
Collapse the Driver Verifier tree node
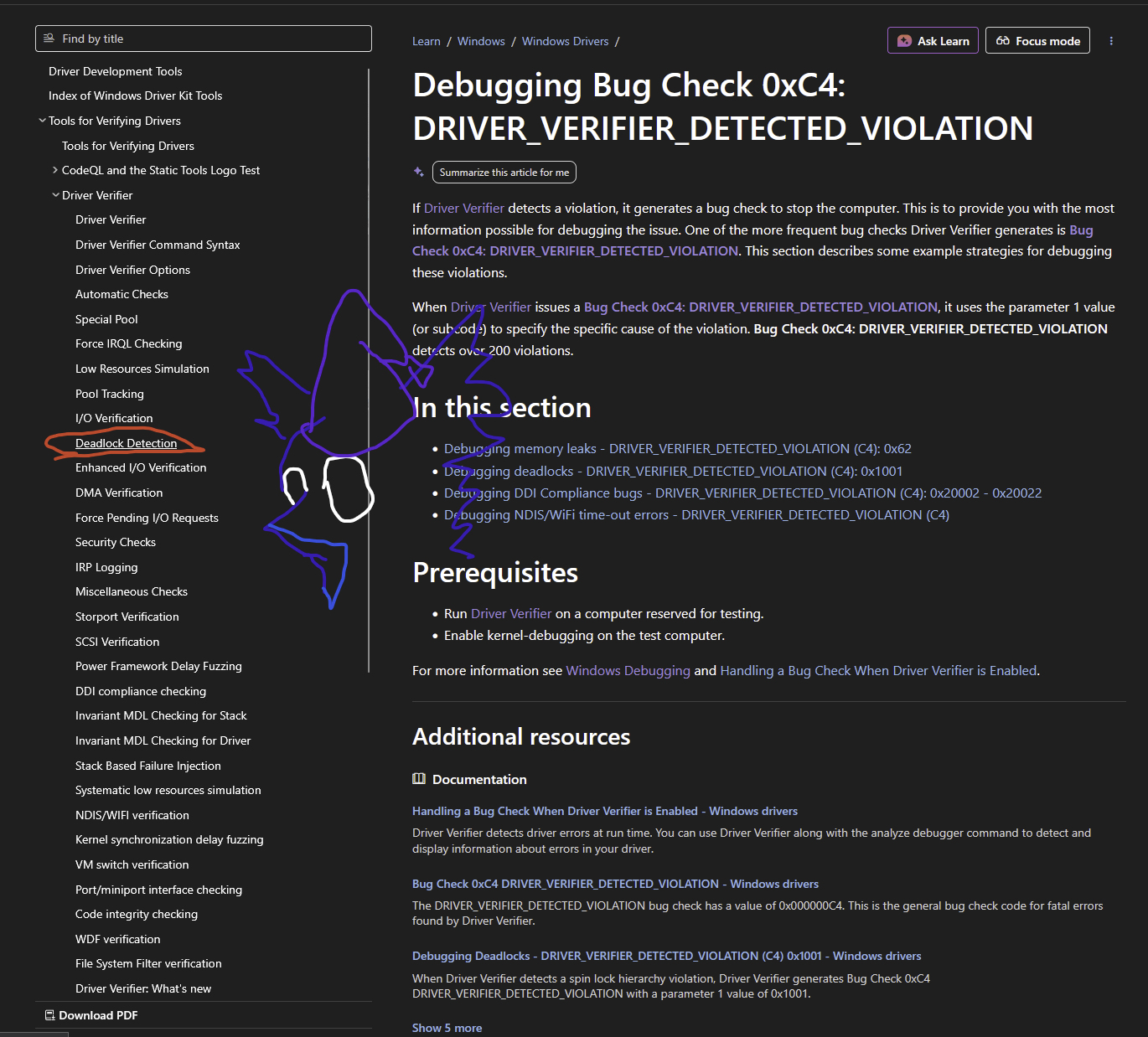tap(55, 195)
